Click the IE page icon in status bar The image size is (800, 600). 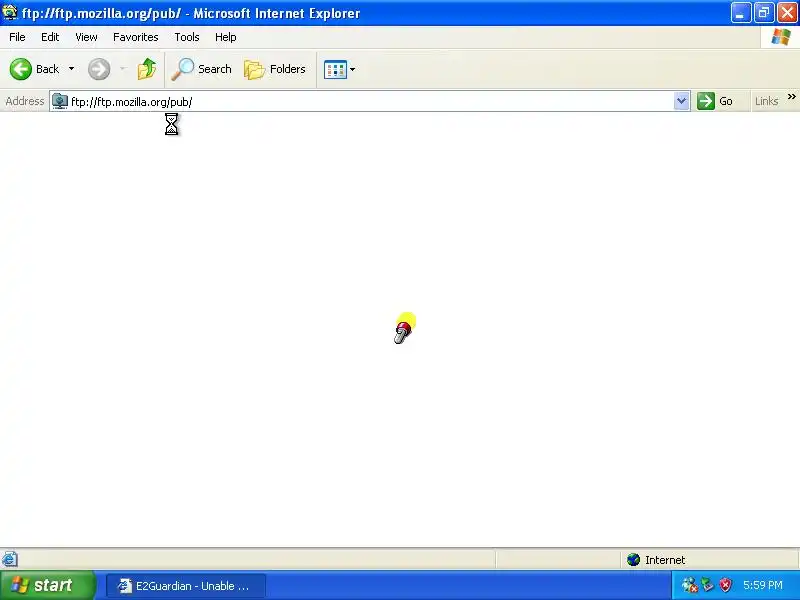[10, 559]
